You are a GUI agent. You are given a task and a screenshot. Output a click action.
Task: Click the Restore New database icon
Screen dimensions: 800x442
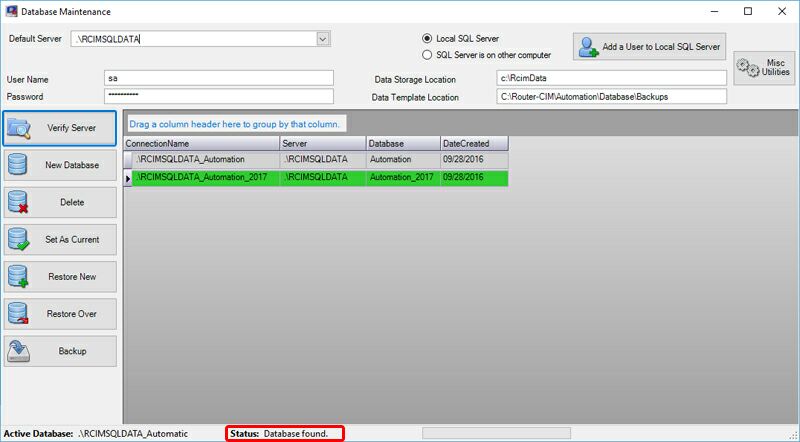click(19, 277)
